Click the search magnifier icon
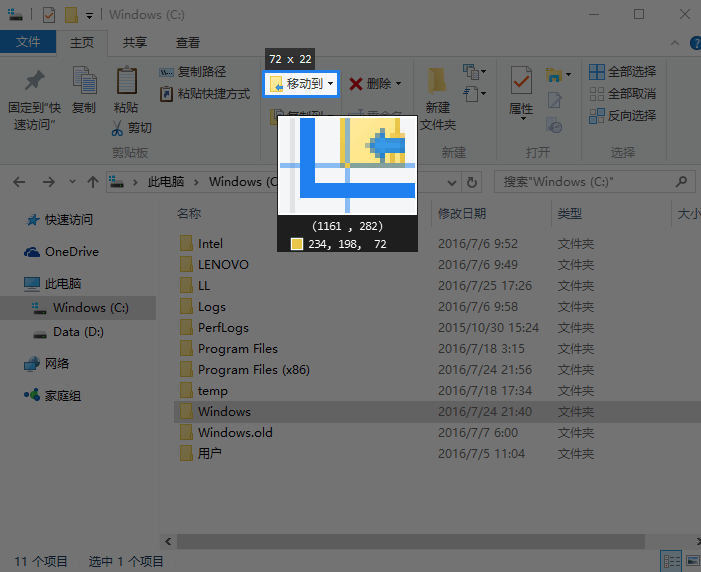The width and height of the screenshot is (701, 572). pyautogui.click(x=681, y=182)
